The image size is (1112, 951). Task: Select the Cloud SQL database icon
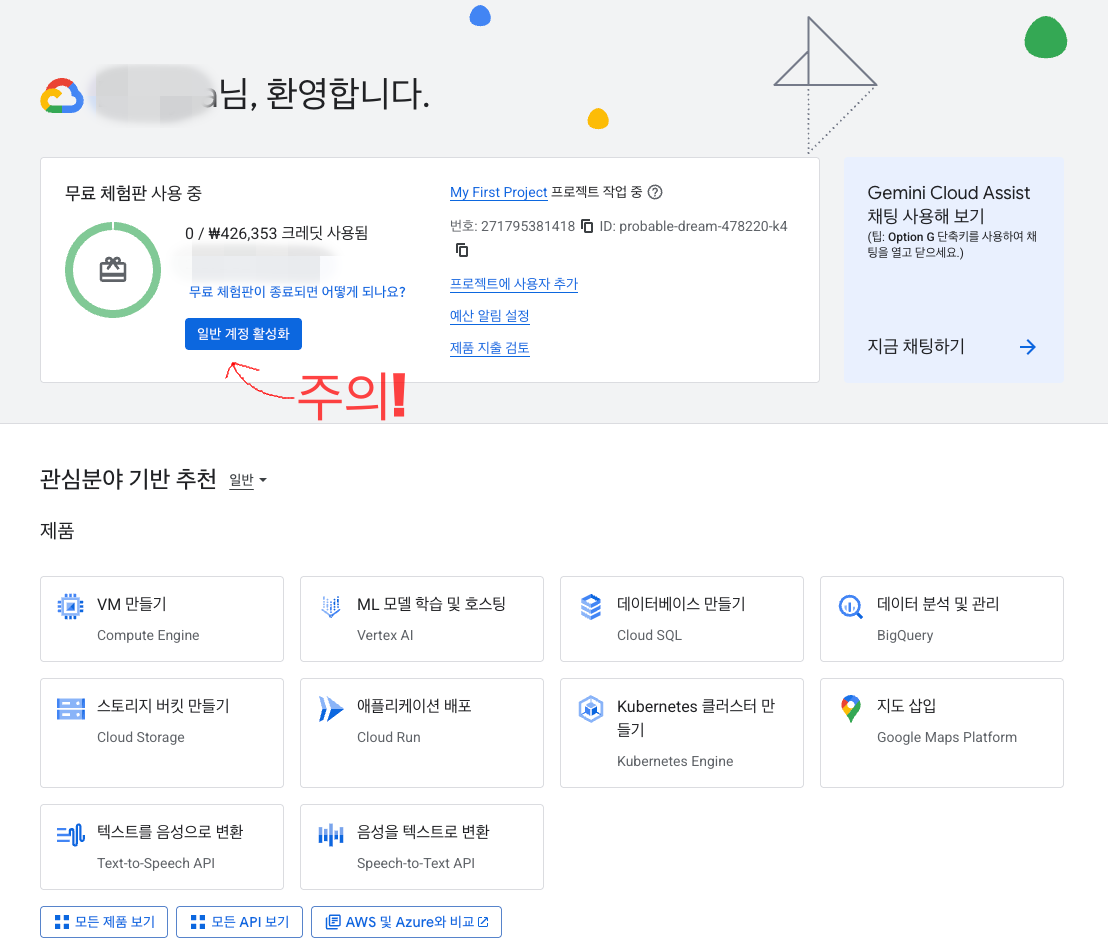coord(590,606)
